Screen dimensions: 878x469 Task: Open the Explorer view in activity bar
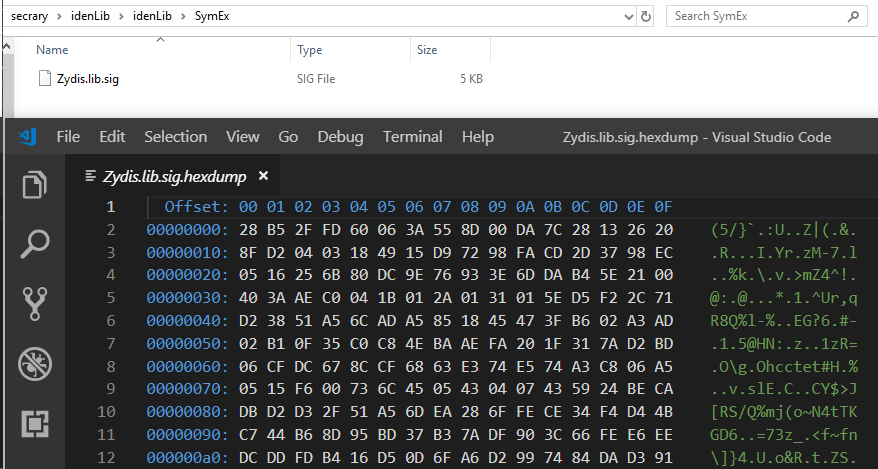click(35, 185)
